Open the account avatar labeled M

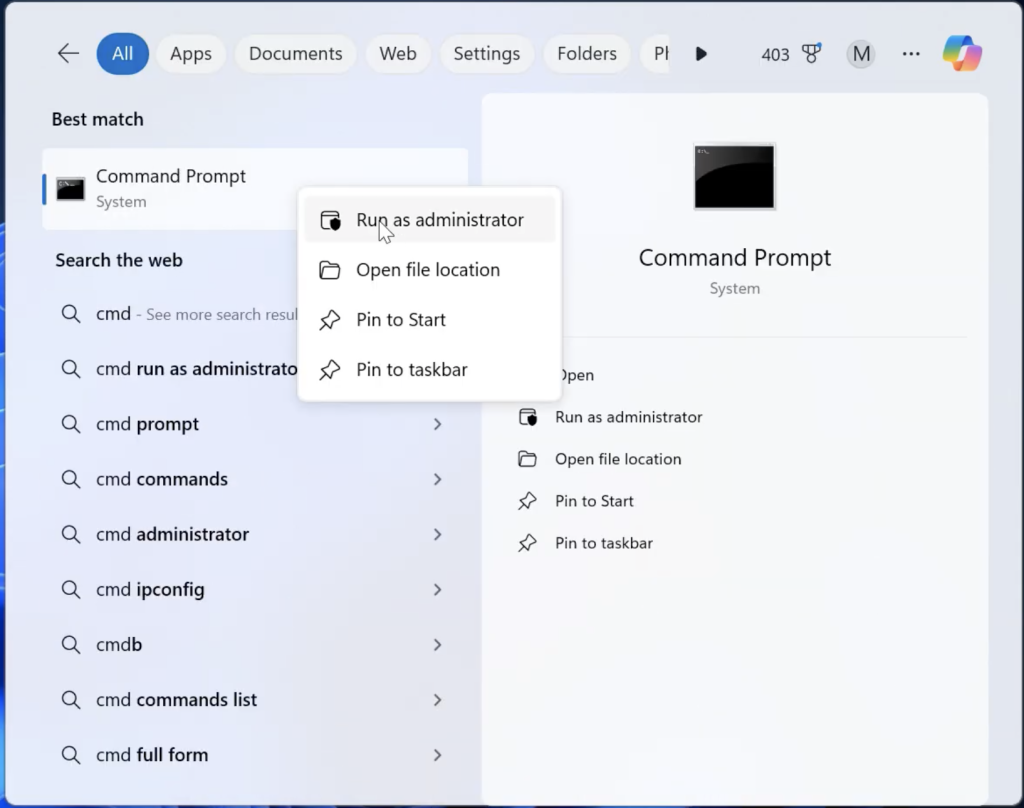(x=860, y=54)
